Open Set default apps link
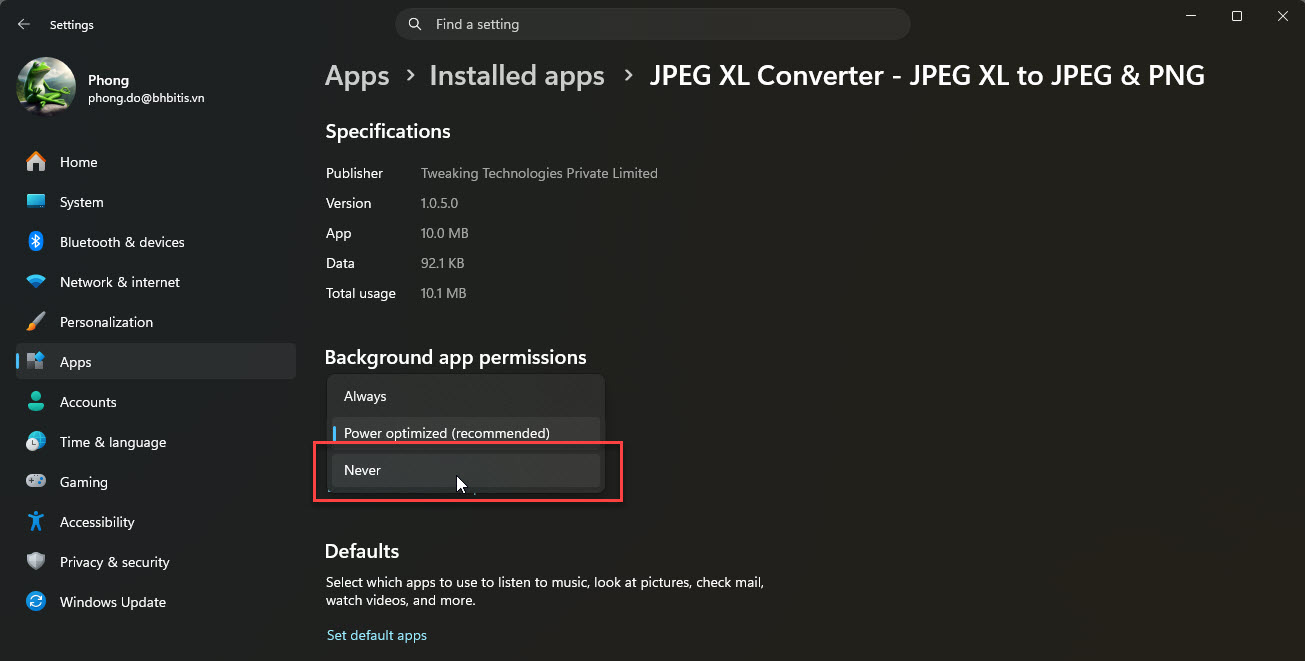Viewport: 1305px width, 661px height. click(x=377, y=635)
